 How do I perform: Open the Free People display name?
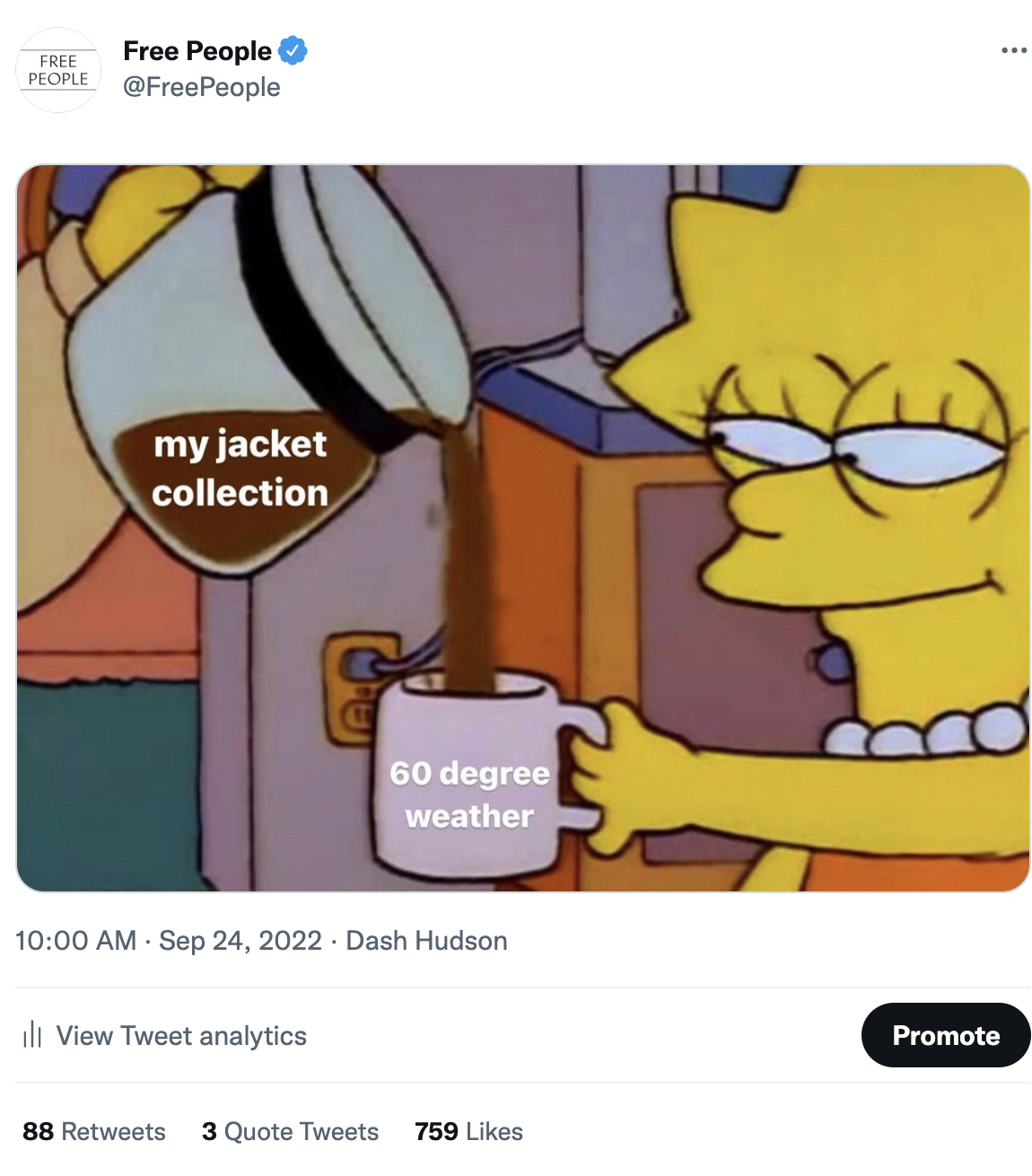pyautogui.click(x=197, y=50)
